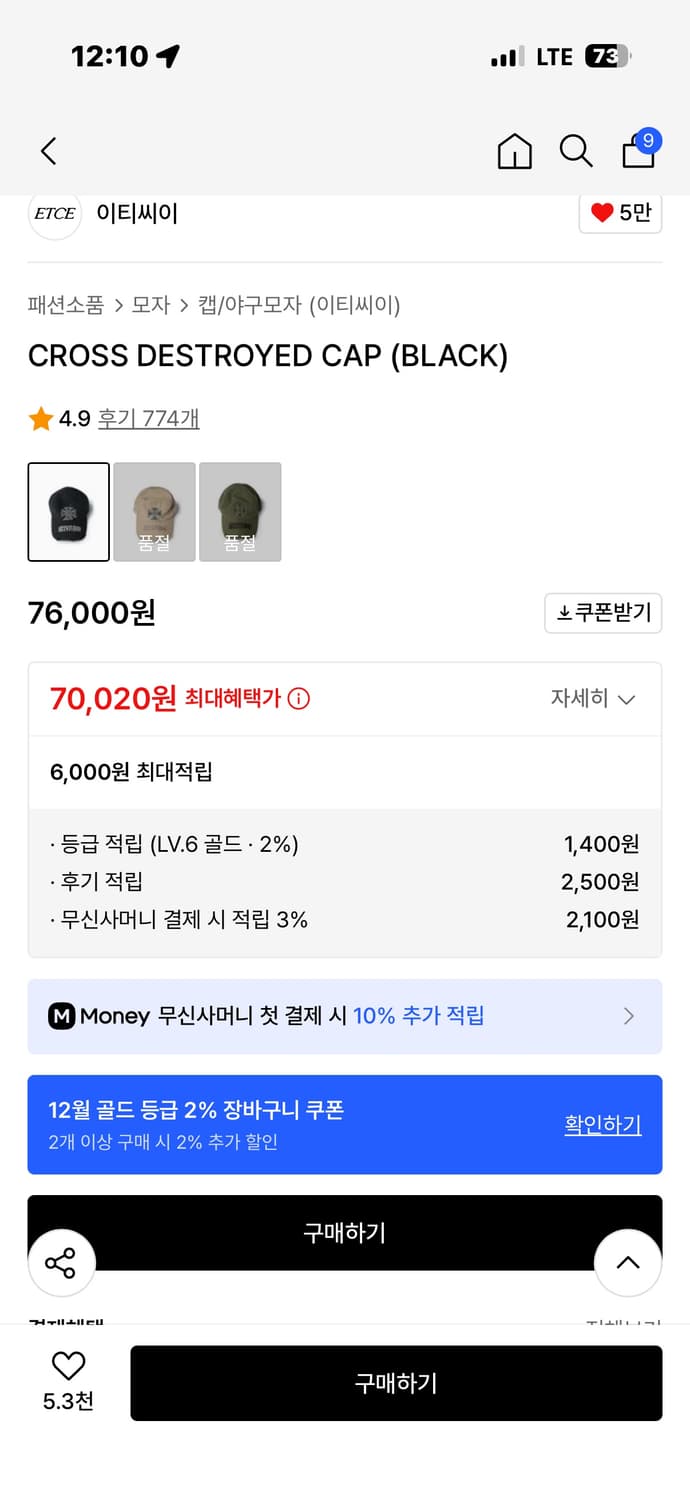Tap the search magnifier icon

pos(576,152)
